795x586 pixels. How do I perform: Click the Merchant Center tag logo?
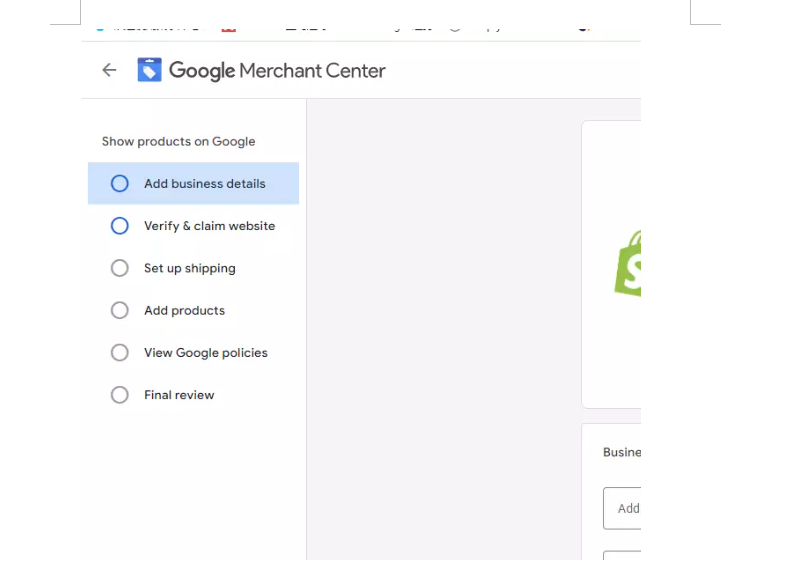pyautogui.click(x=150, y=70)
